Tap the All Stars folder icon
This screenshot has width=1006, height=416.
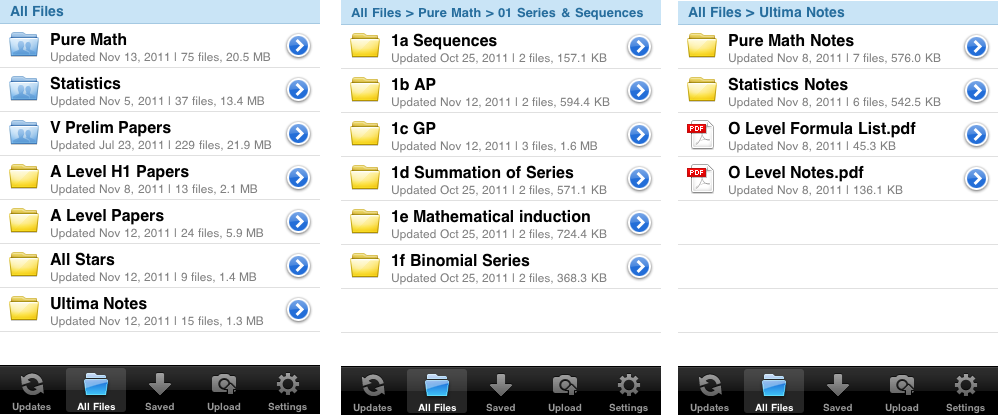pyautogui.click(x=24, y=267)
